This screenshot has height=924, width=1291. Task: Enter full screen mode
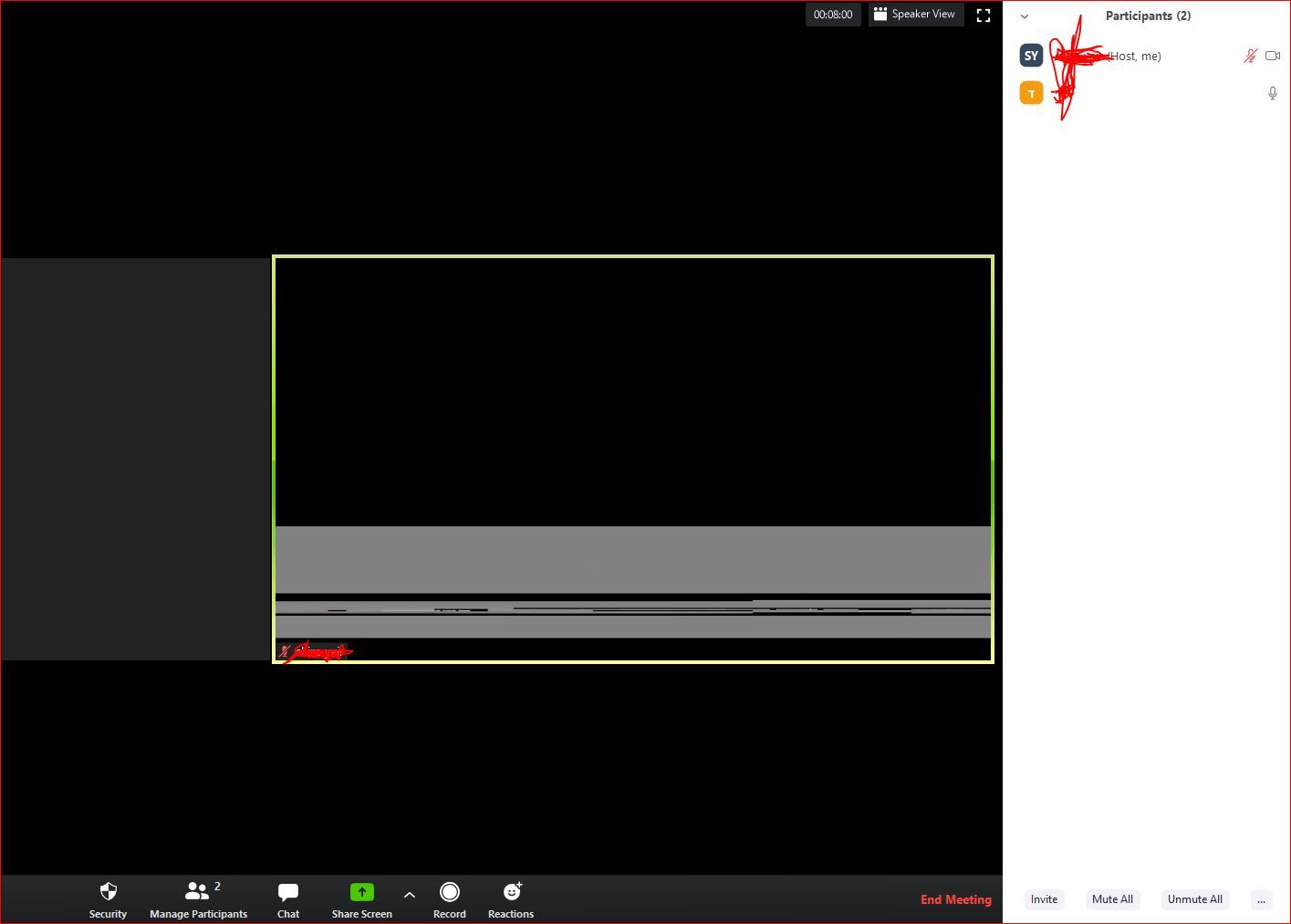[984, 15]
